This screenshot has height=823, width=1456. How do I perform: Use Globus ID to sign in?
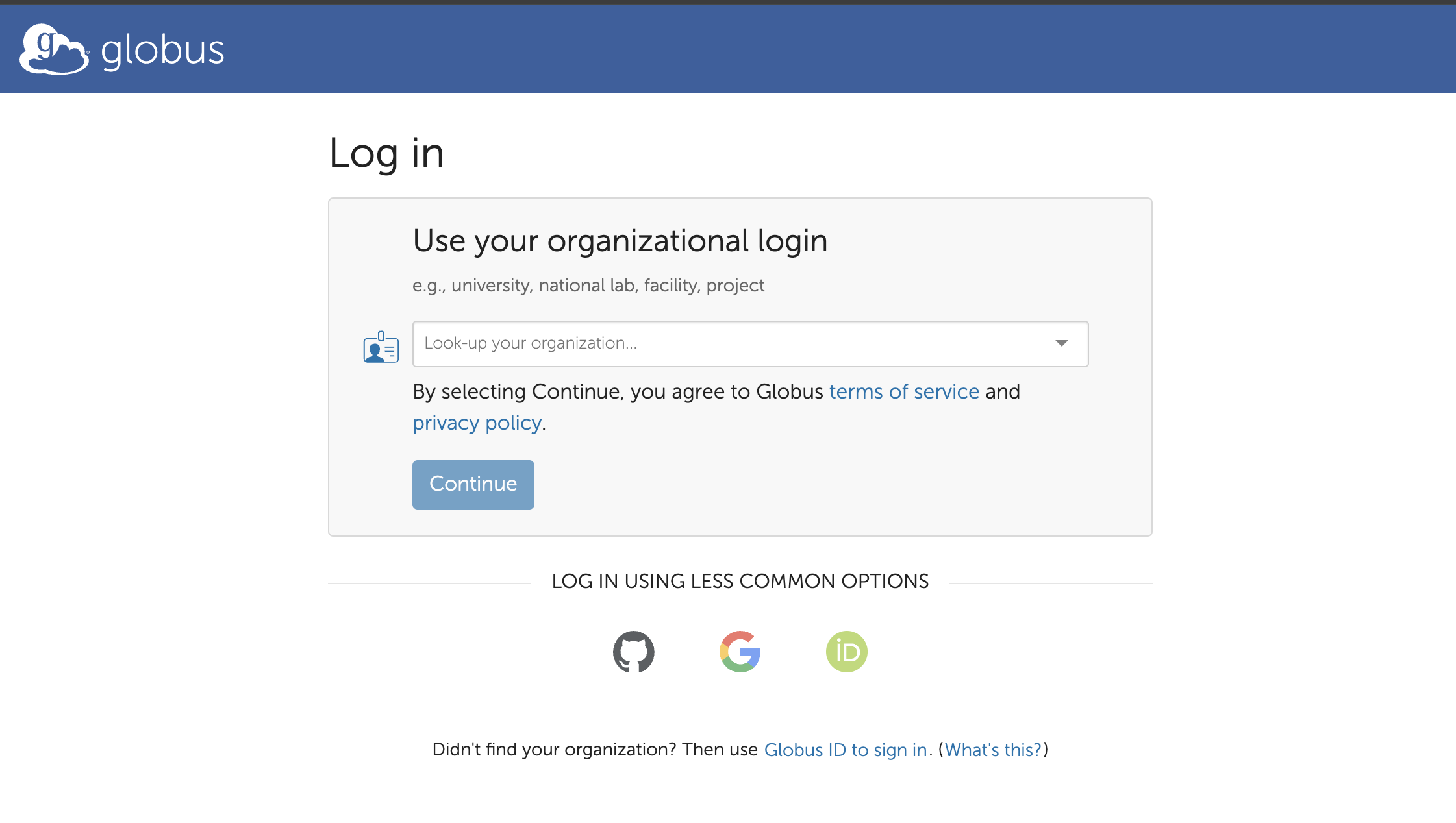point(847,750)
